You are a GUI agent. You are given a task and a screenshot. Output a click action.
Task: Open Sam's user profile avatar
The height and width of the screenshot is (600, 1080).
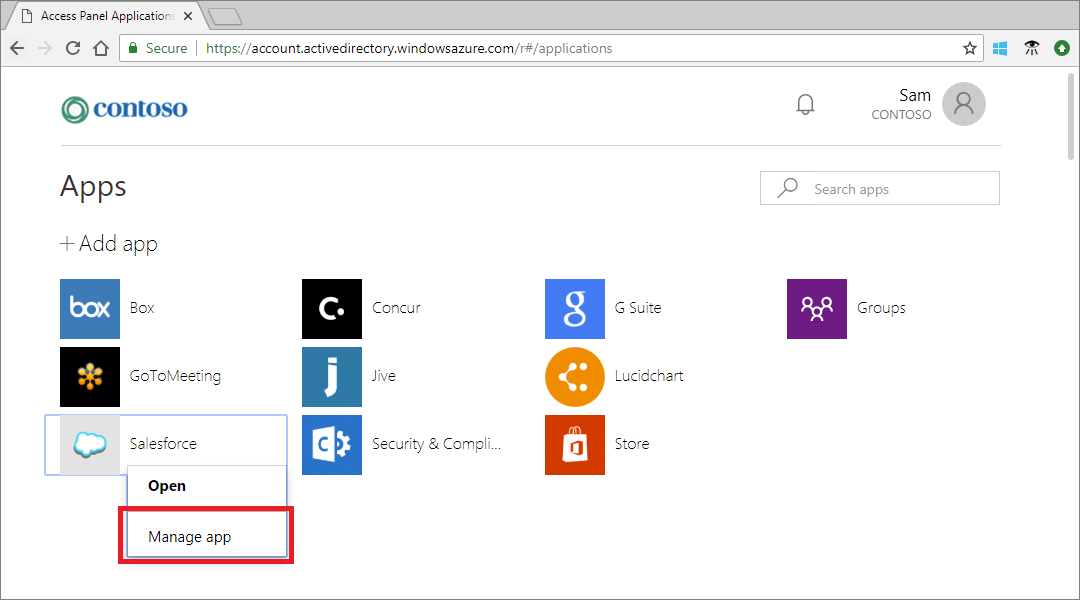(964, 104)
